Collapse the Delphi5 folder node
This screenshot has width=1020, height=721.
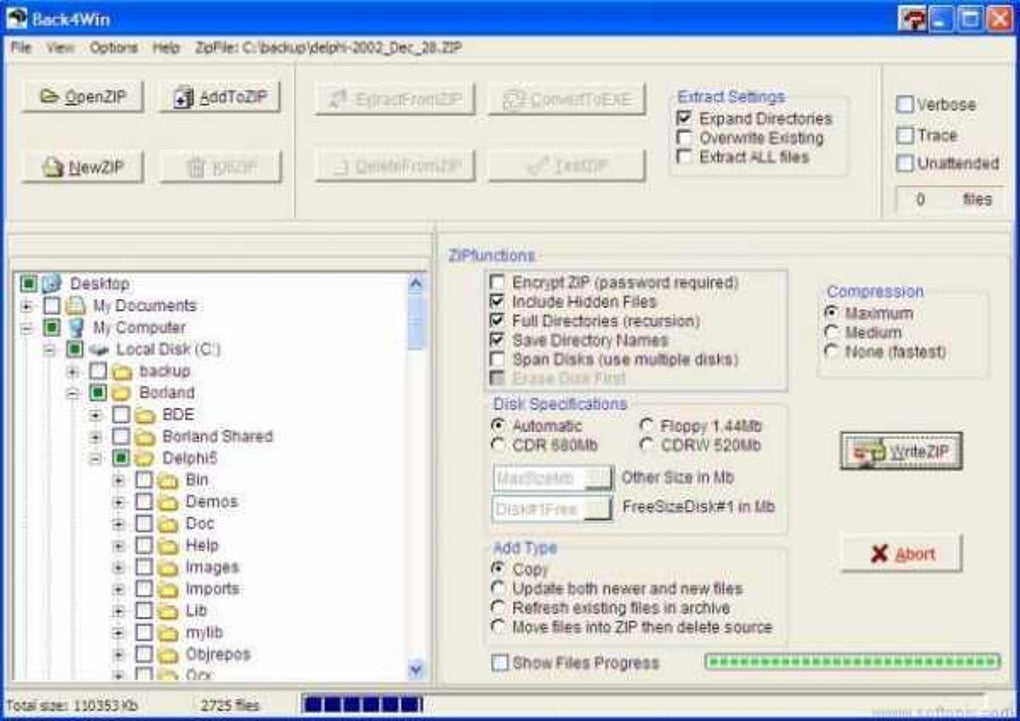[96, 459]
